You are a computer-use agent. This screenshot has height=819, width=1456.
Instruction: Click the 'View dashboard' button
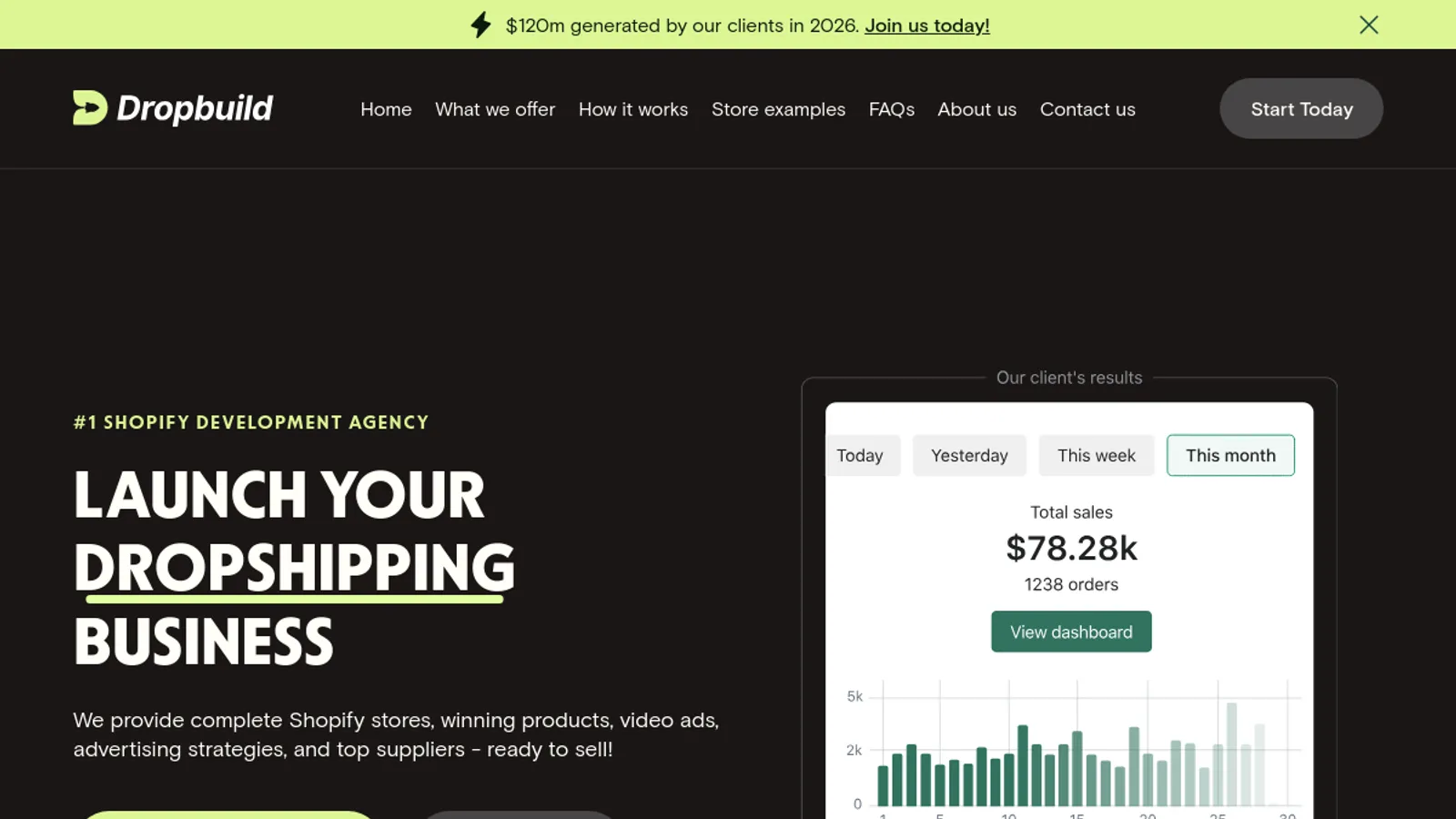tap(1071, 632)
